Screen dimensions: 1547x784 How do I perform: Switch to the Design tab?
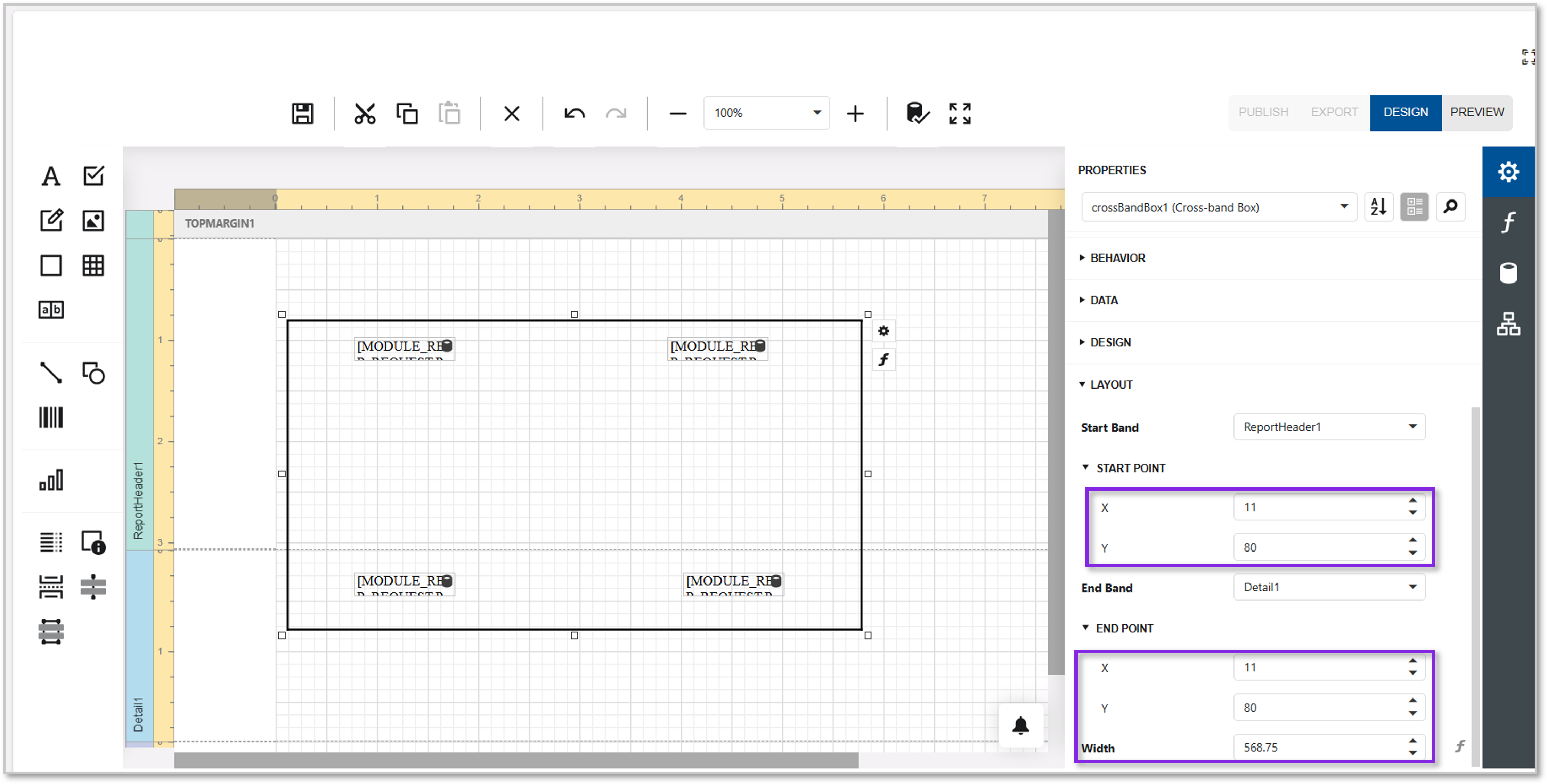click(1405, 112)
